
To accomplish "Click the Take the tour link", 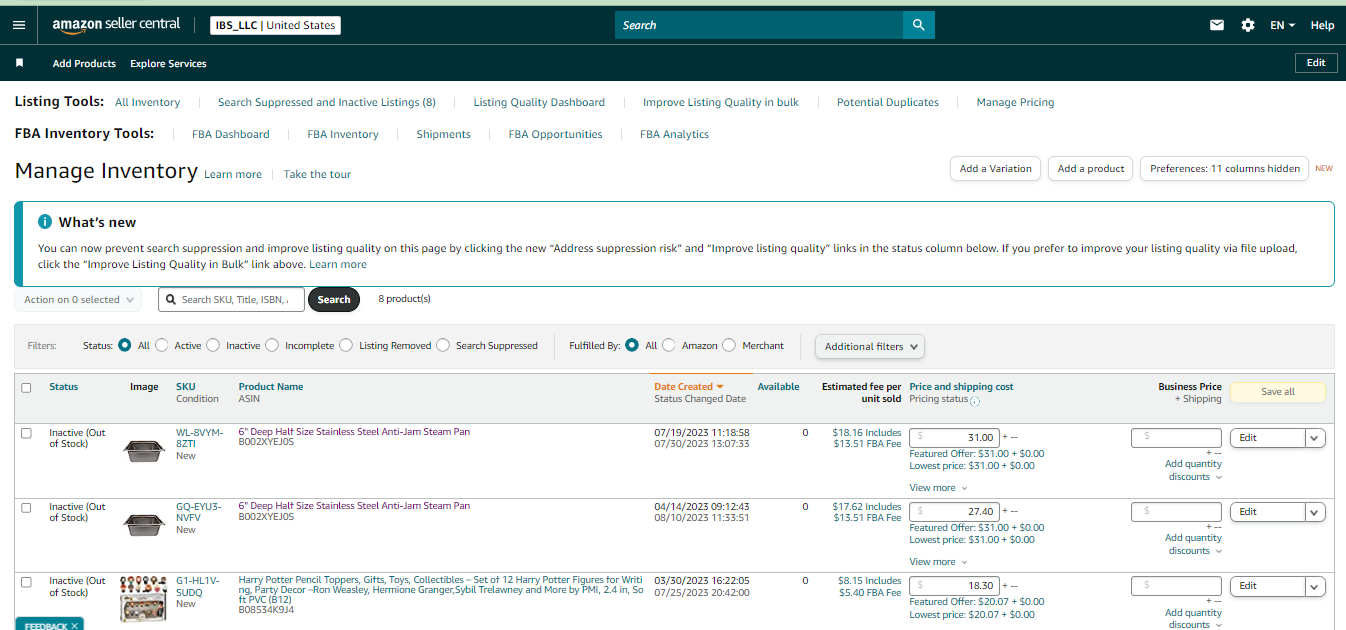I will pos(317,174).
